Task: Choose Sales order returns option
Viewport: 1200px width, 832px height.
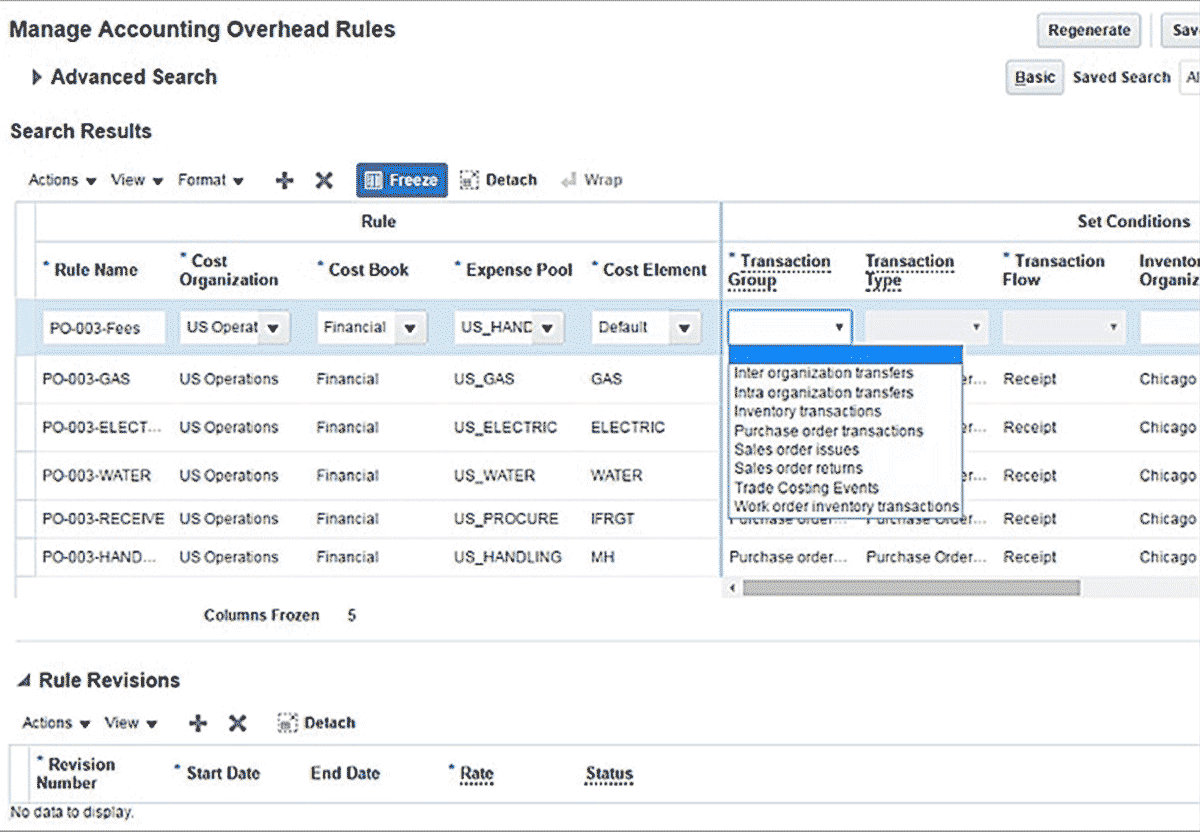Action: point(798,468)
